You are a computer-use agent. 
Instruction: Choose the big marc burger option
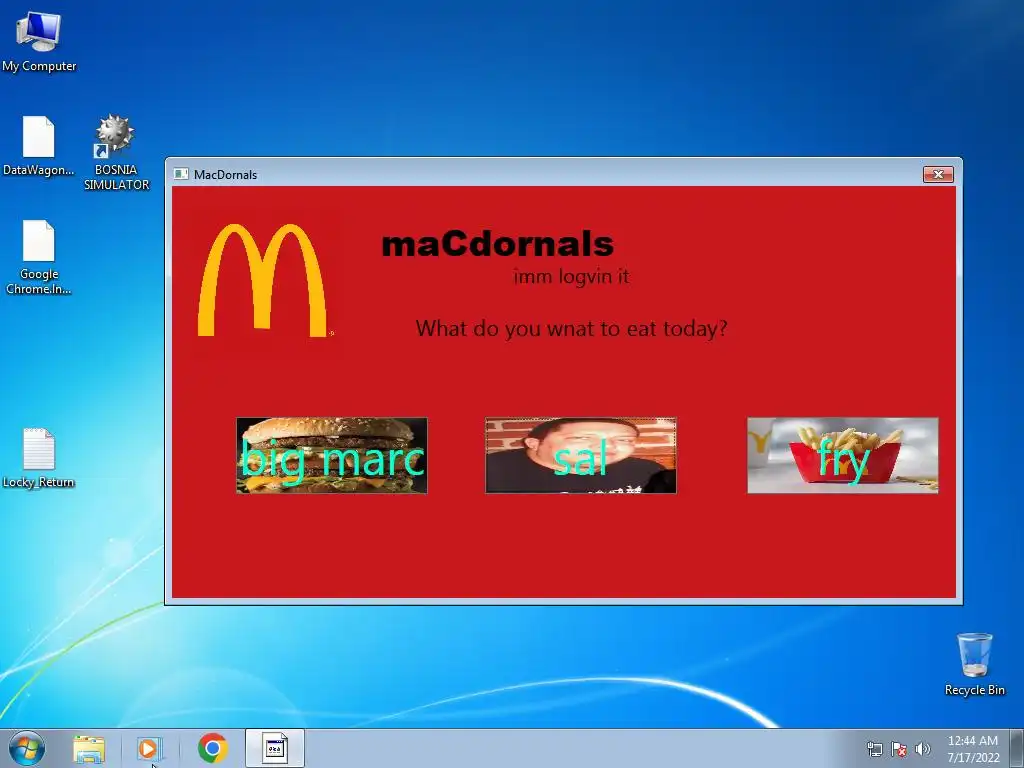pos(332,455)
